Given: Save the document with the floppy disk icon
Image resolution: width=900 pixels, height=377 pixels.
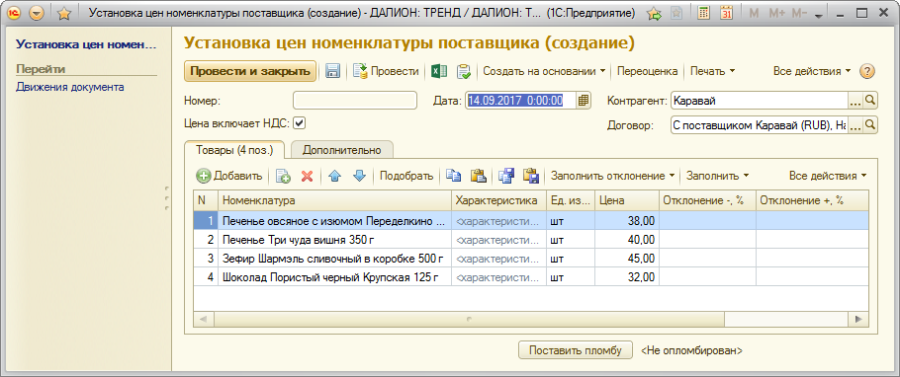Looking at the screenshot, I should [x=333, y=71].
